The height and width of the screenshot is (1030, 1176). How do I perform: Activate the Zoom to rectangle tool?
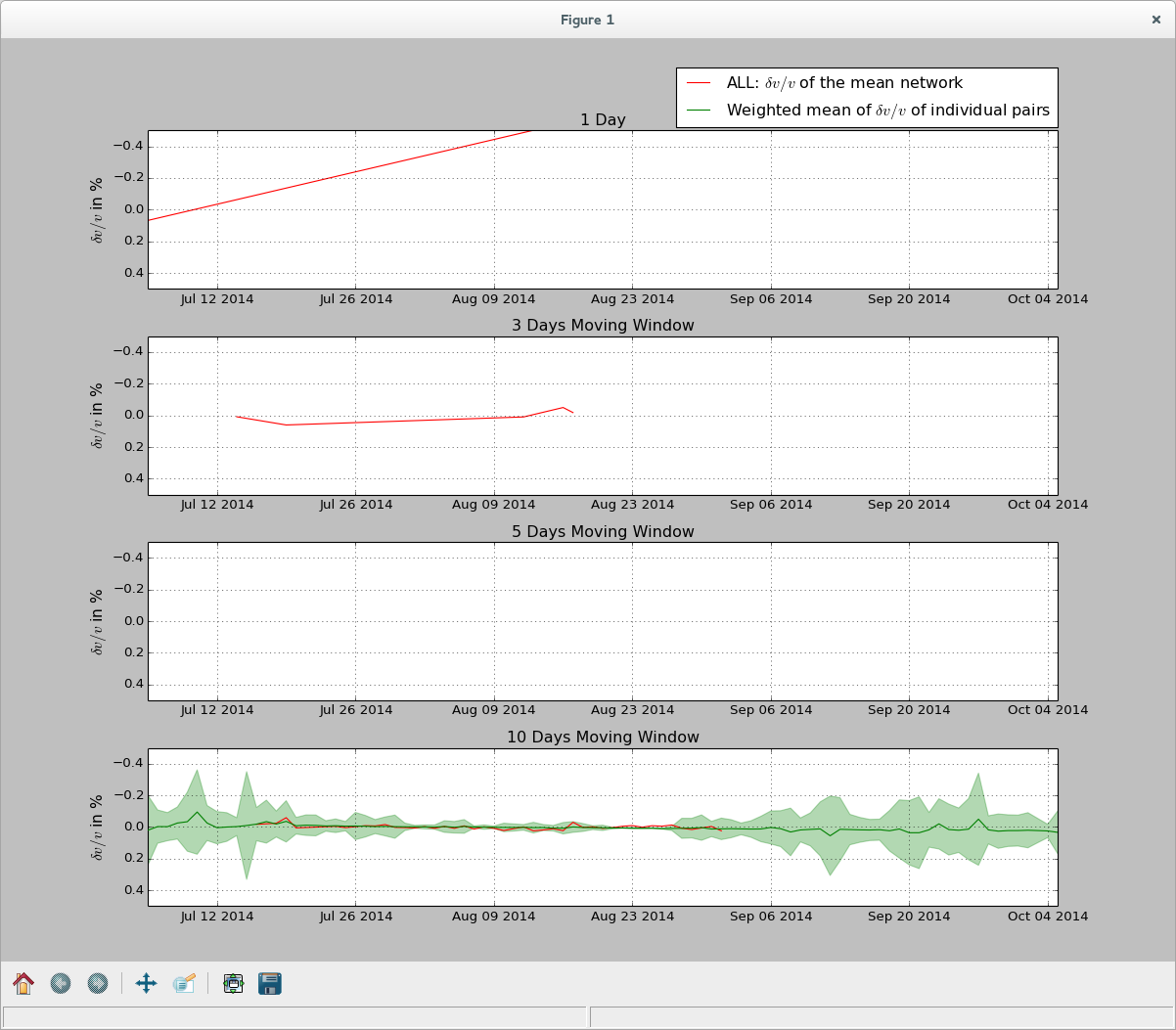(x=184, y=983)
